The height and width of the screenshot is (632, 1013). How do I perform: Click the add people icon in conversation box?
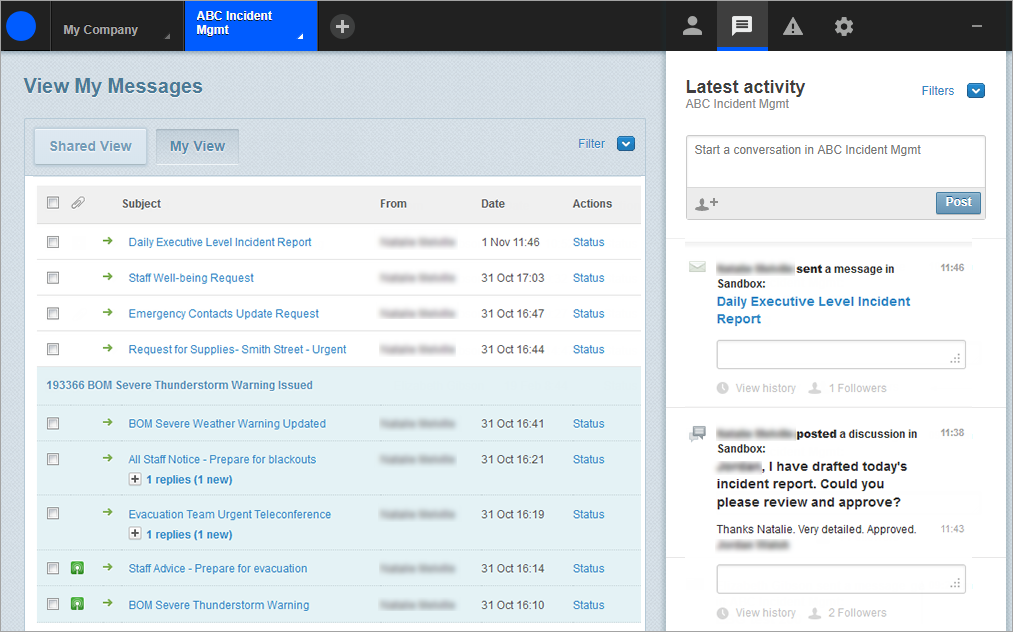706,203
